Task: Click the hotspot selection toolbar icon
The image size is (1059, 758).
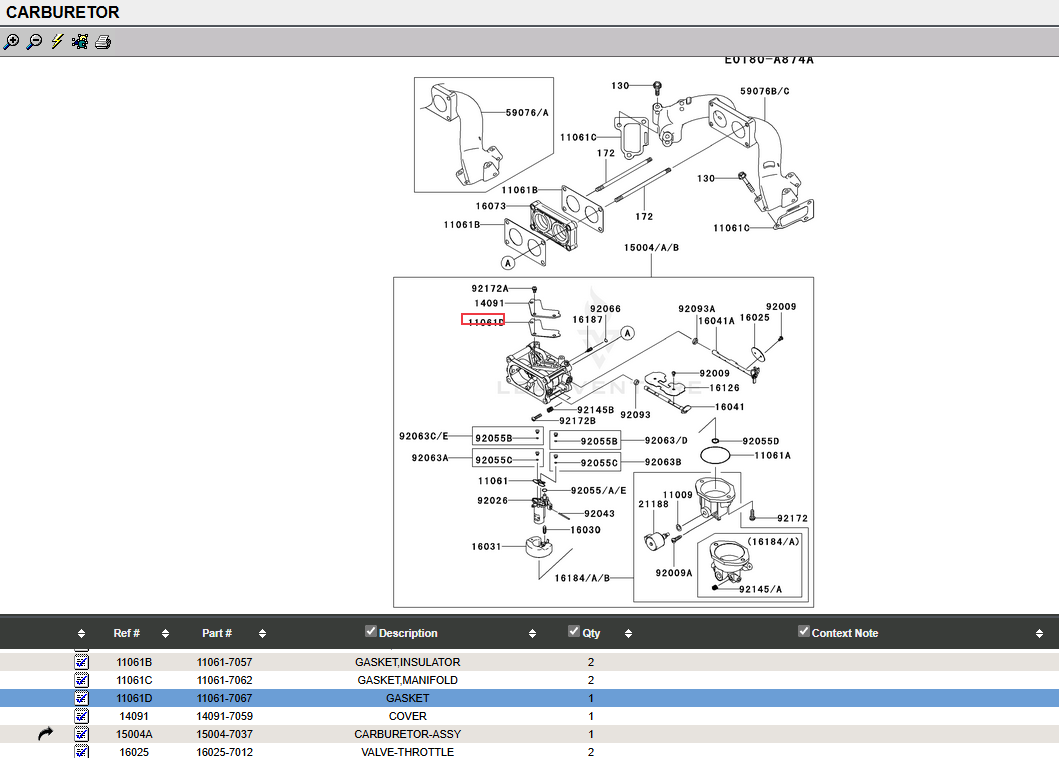Action: pyautogui.click(x=80, y=42)
